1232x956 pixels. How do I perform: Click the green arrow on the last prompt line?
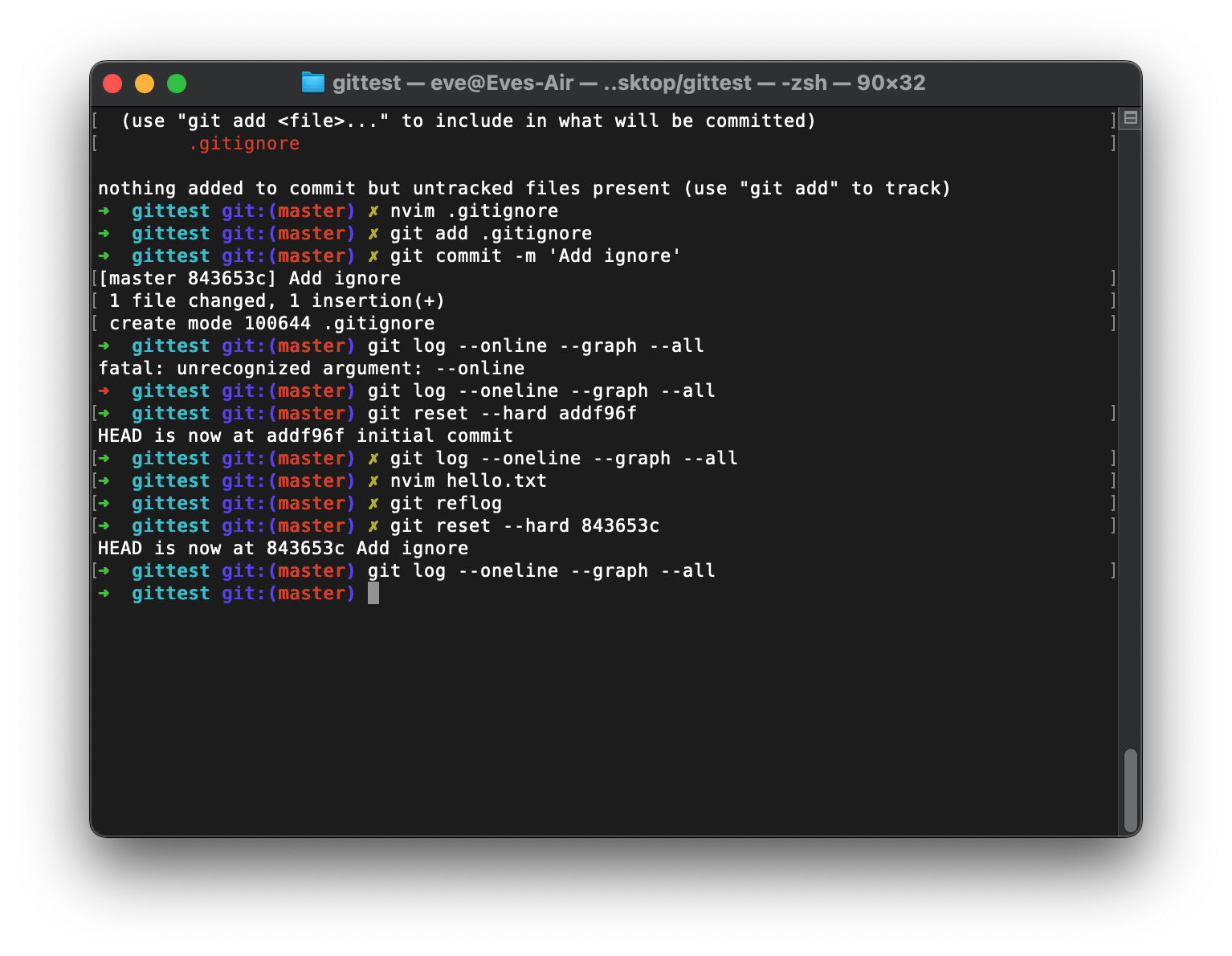click(104, 594)
